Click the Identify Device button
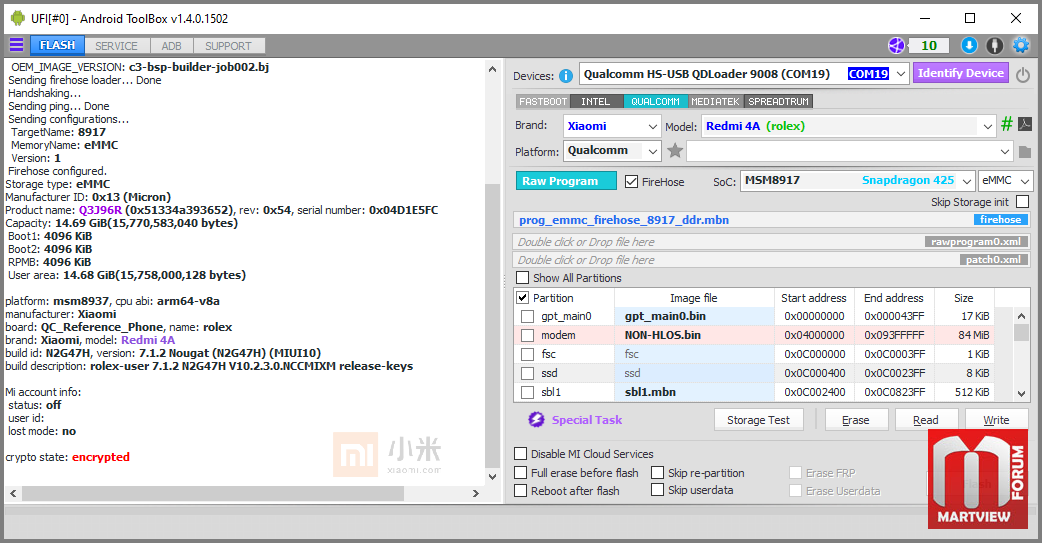The height and width of the screenshot is (543, 1042). click(x=960, y=73)
